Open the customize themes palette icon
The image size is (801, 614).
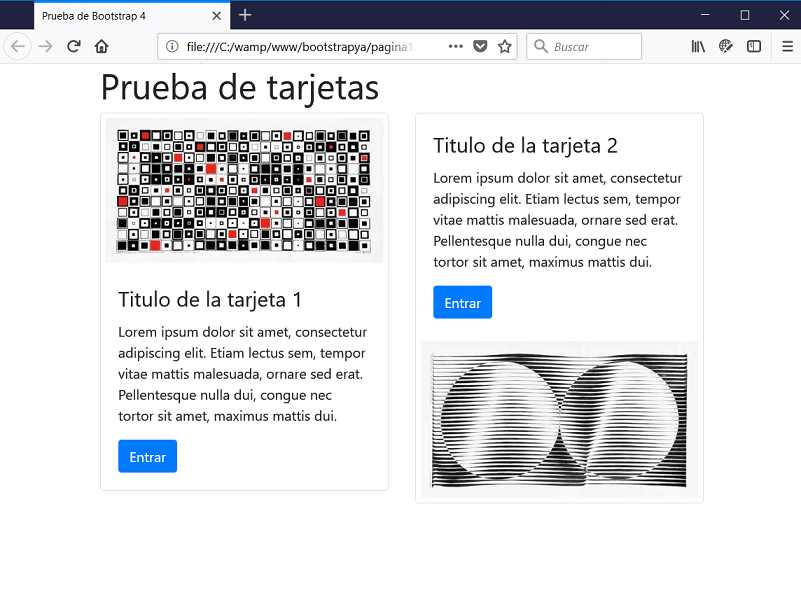point(725,46)
